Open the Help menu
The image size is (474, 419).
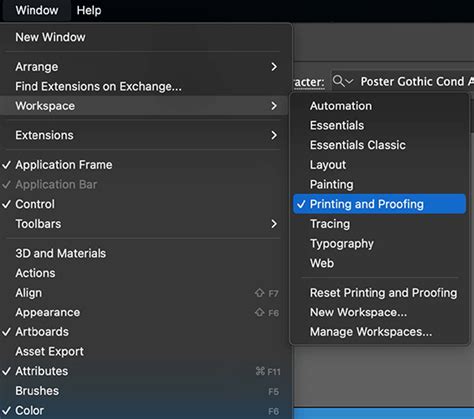pyautogui.click(x=89, y=10)
